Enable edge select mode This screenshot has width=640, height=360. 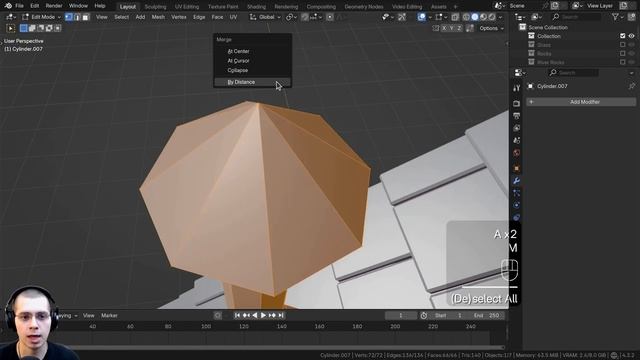pyautogui.click(x=77, y=17)
